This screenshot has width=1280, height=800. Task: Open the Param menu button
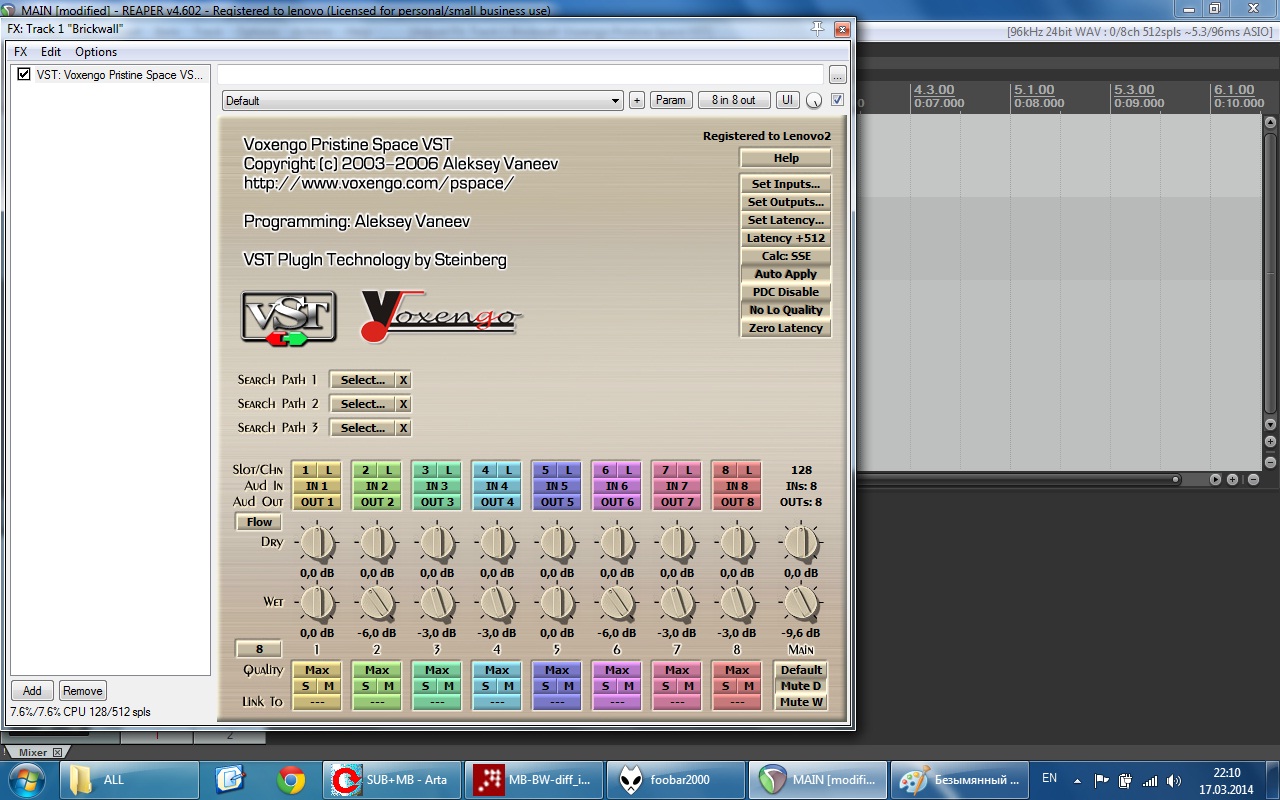[x=671, y=100]
